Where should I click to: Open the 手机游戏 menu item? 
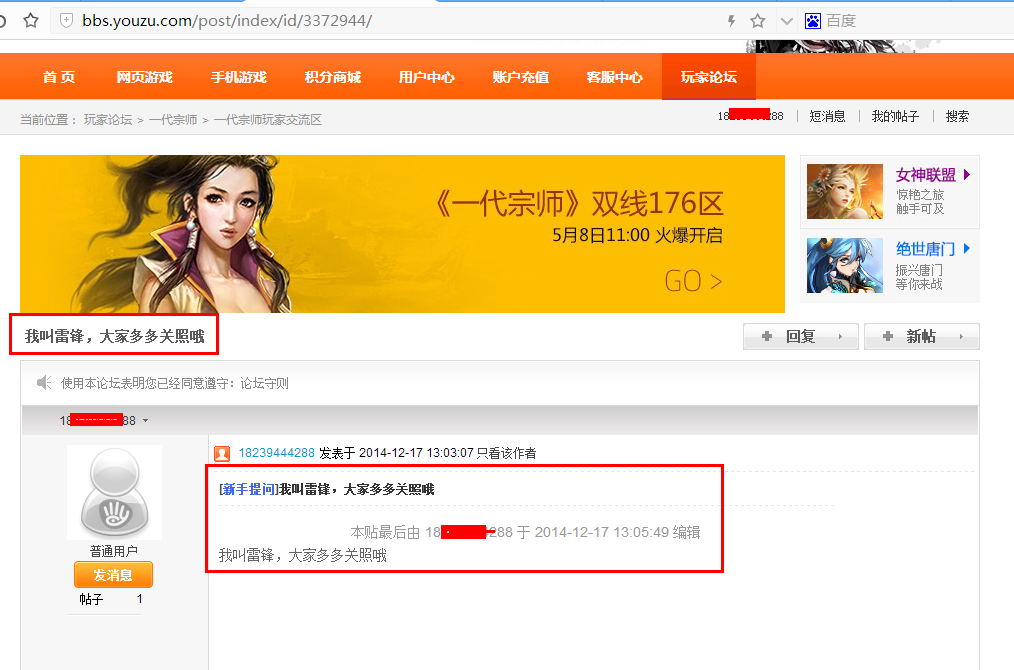tap(239, 77)
